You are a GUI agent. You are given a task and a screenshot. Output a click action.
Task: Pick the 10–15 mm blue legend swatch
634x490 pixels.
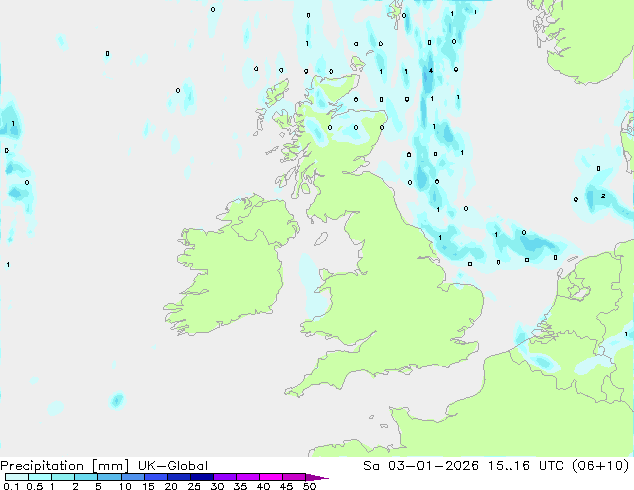click(132, 477)
